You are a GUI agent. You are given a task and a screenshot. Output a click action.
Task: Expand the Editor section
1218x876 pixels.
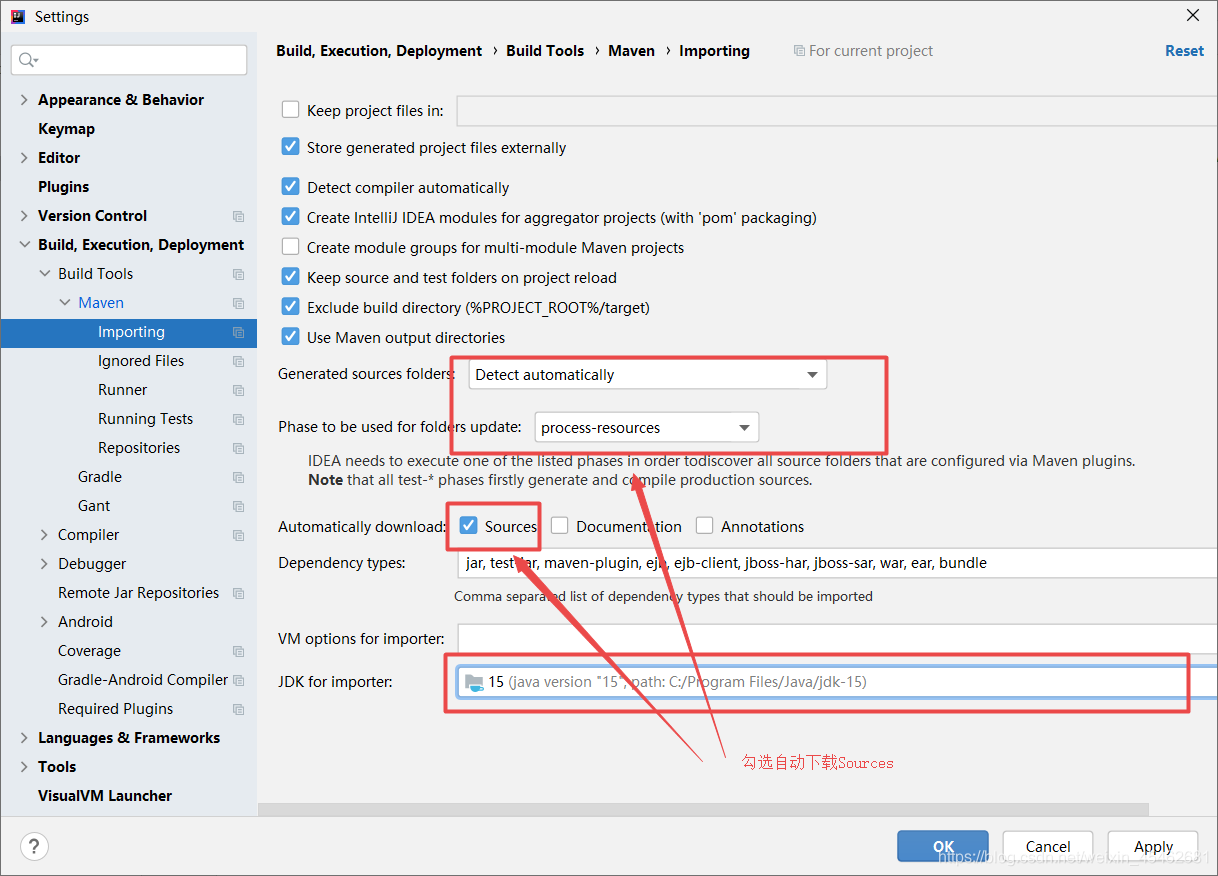24,158
